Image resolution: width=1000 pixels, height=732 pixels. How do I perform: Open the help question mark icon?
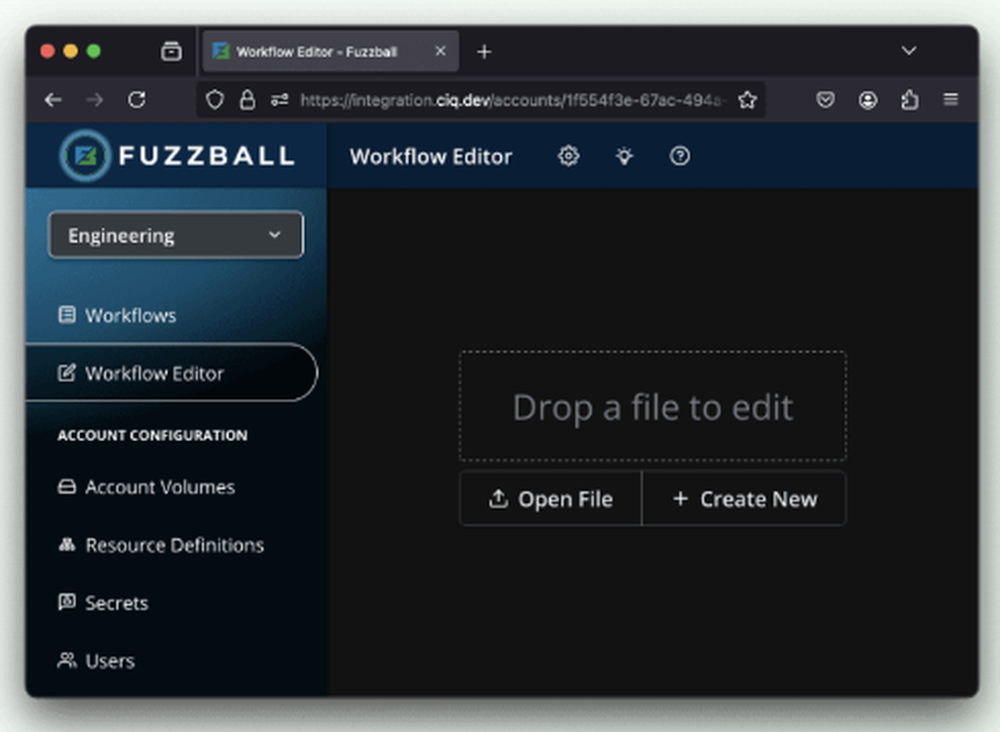point(680,156)
